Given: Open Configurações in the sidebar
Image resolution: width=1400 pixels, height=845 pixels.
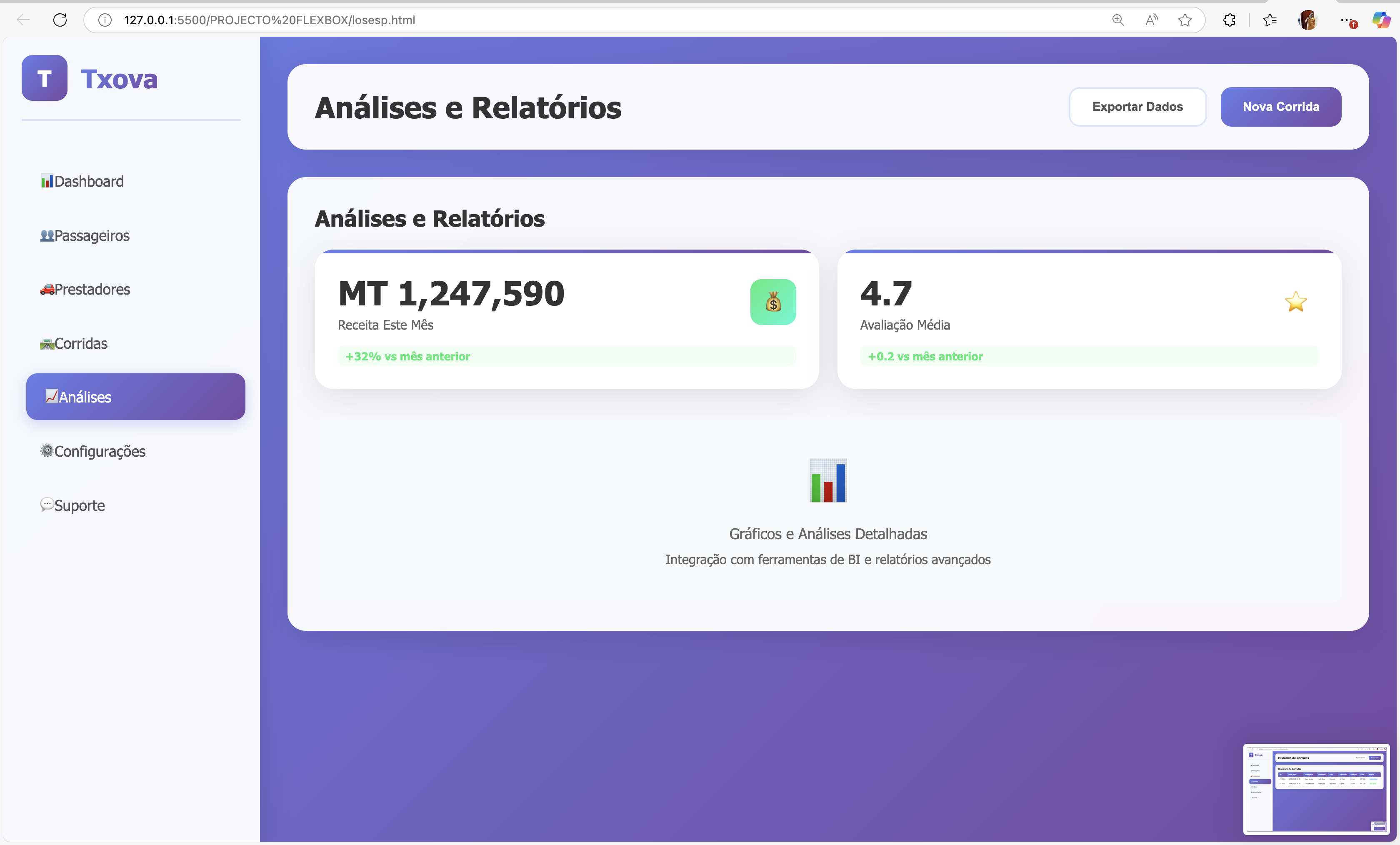Looking at the screenshot, I should [100, 451].
